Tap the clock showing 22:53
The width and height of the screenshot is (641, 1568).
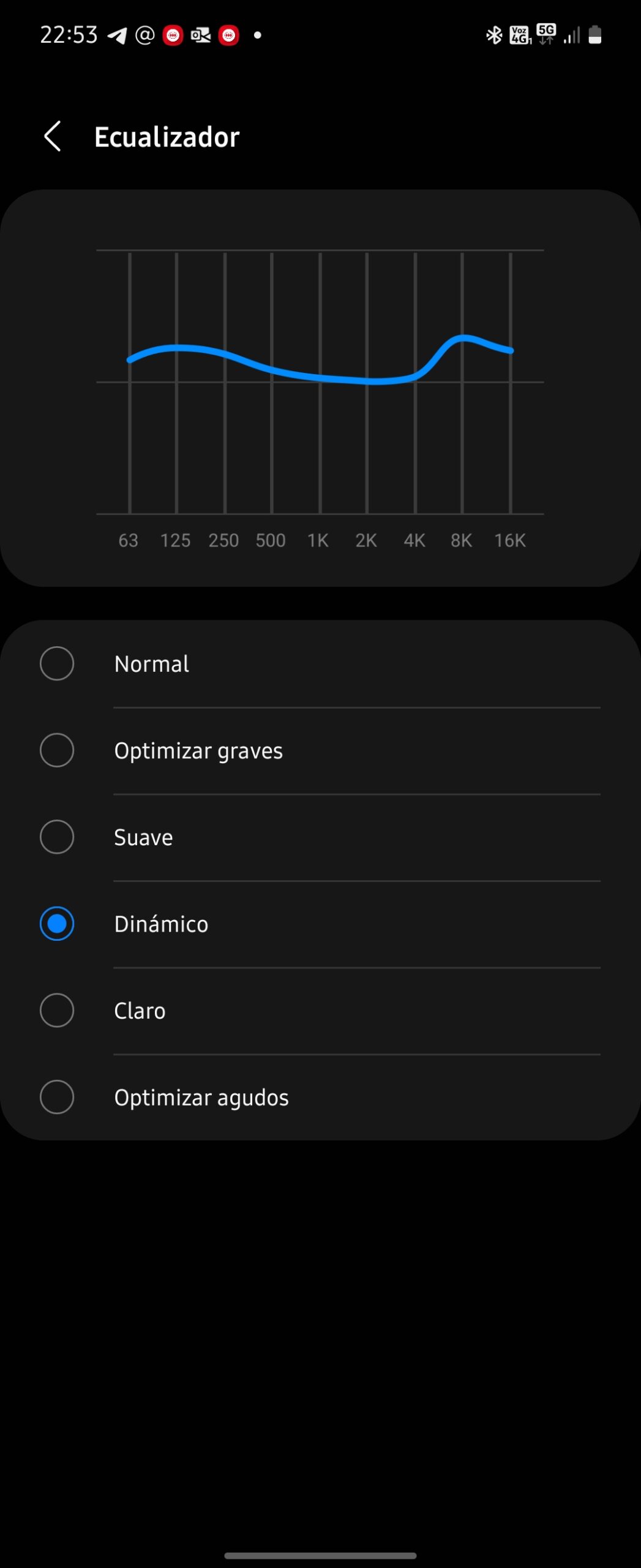(x=69, y=36)
